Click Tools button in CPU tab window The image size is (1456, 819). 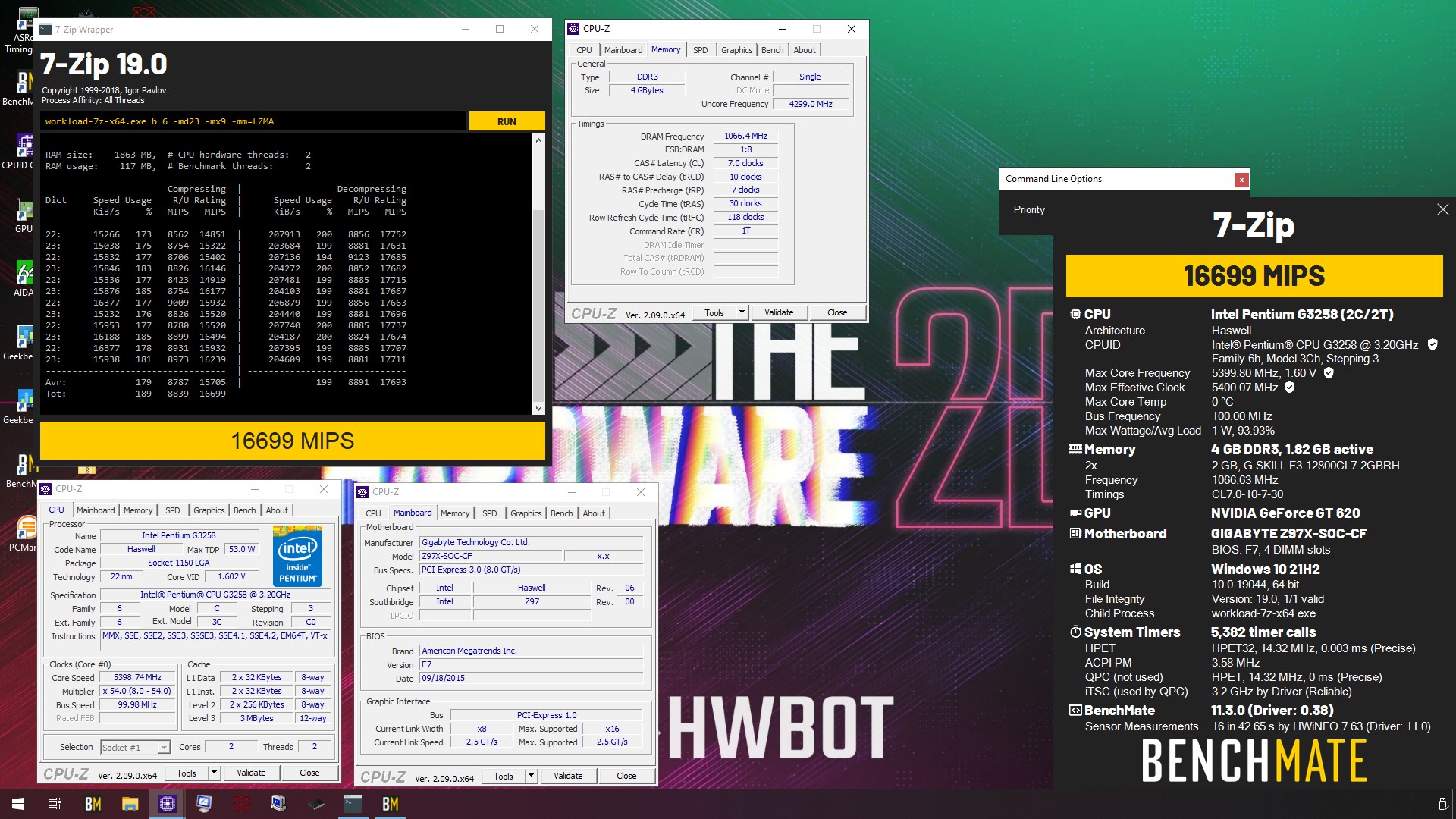pos(187,773)
